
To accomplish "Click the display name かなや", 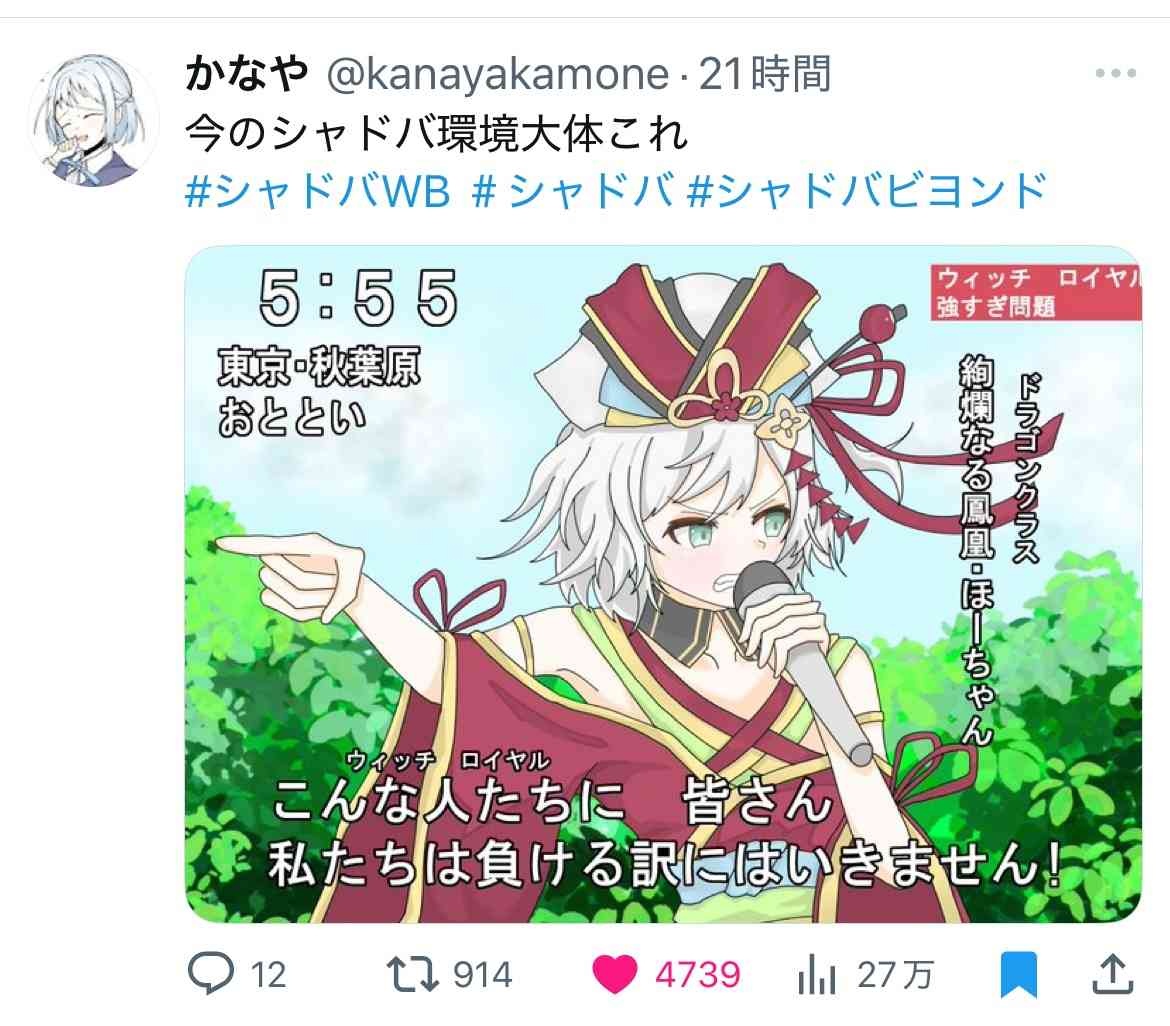I will (x=246, y=73).
